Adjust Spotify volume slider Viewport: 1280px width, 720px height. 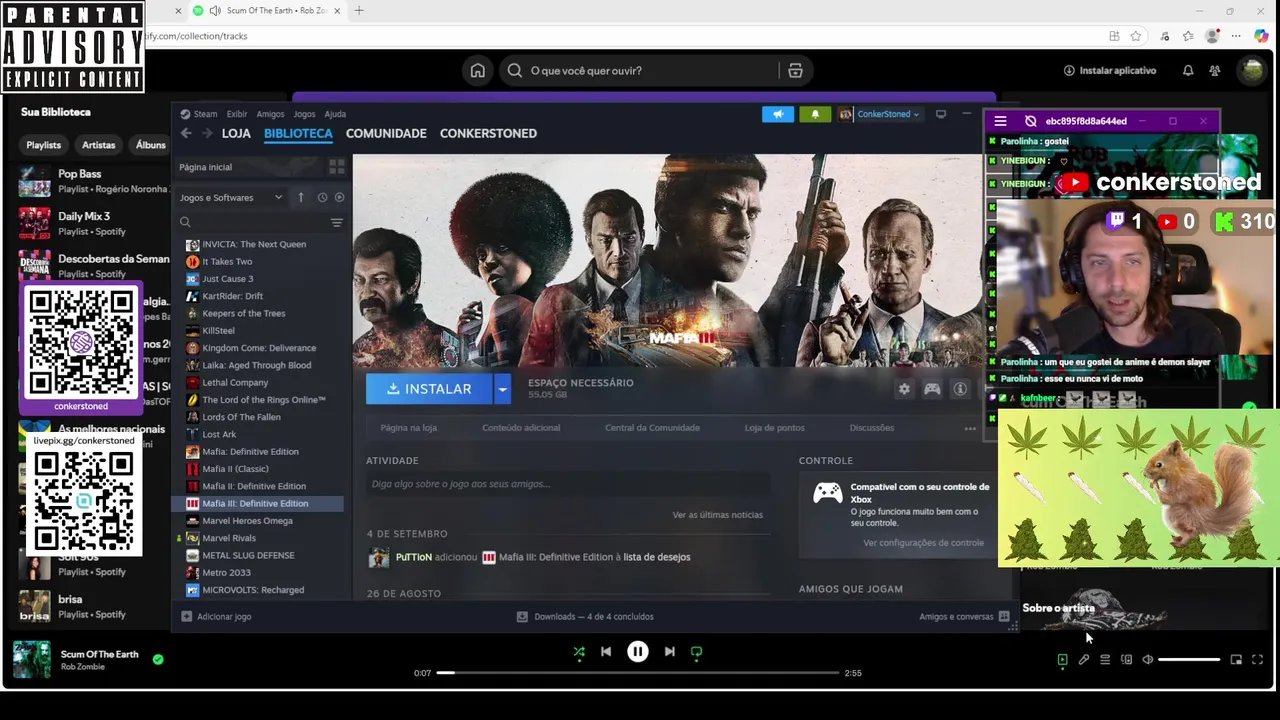point(1189,660)
